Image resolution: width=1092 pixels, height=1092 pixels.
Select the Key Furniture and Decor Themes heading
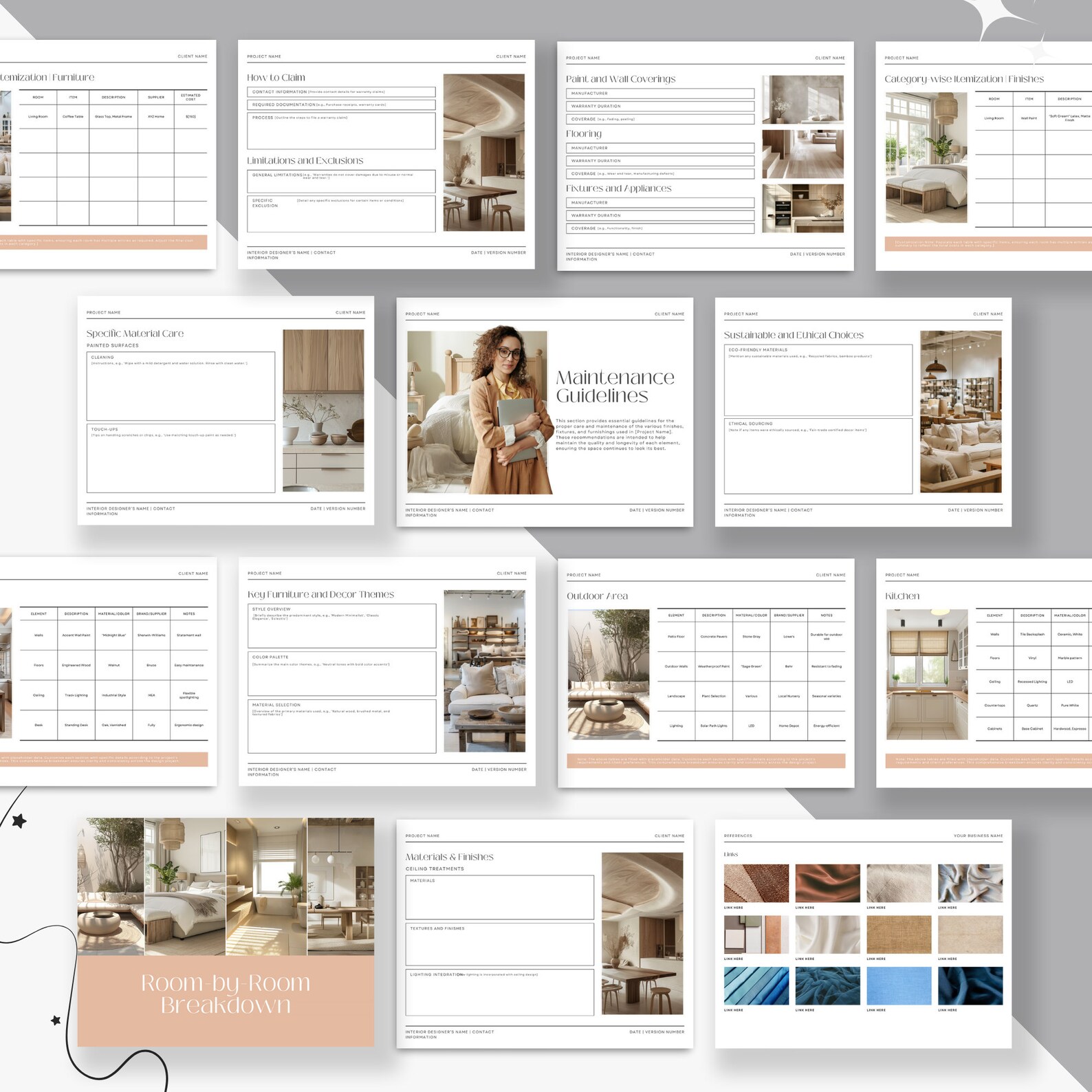point(321,594)
